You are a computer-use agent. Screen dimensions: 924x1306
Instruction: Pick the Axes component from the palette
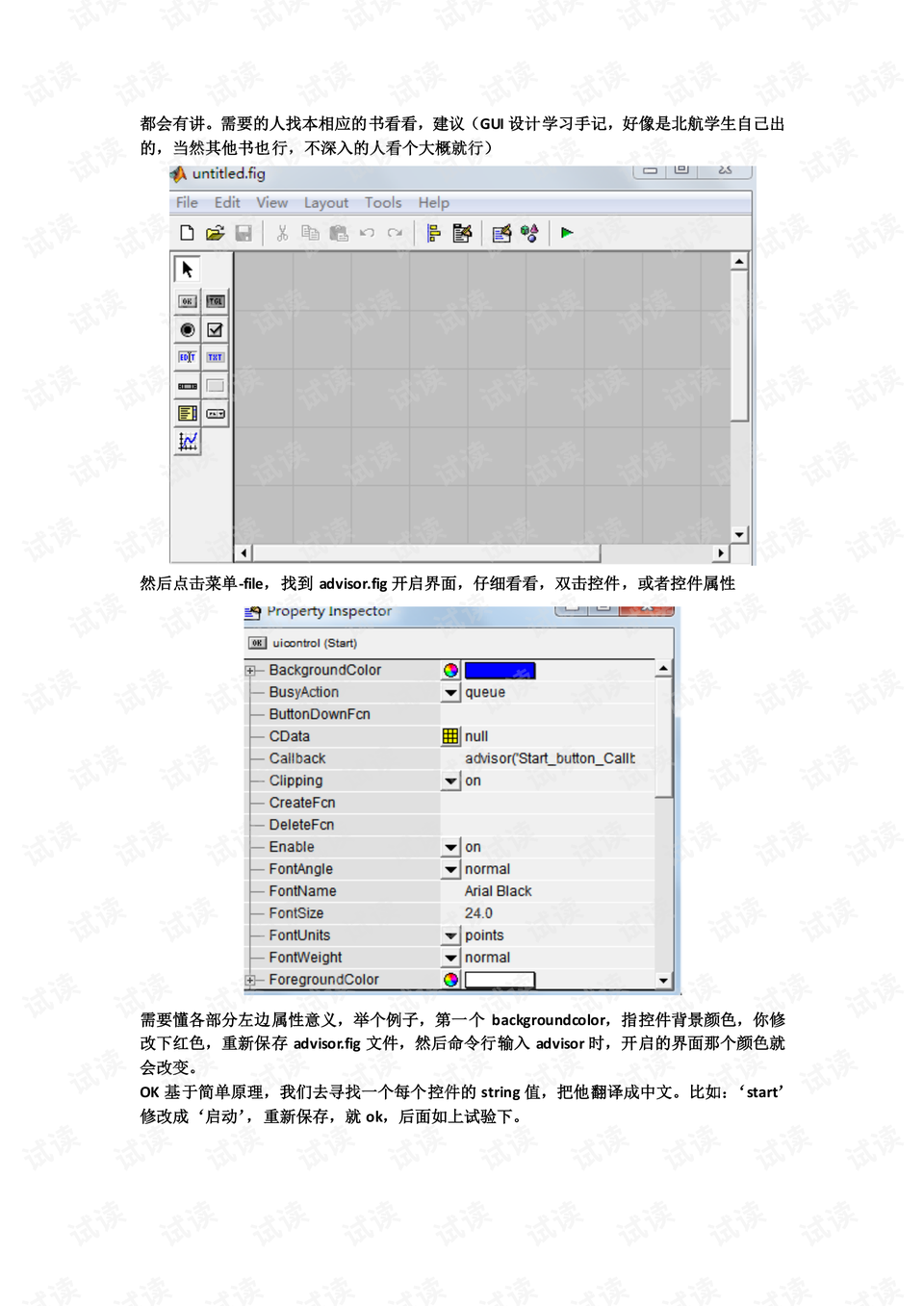[188, 442]
